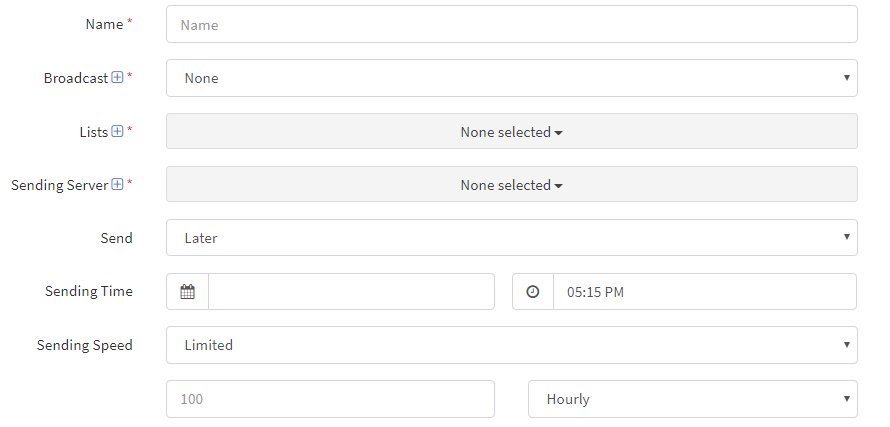Click the clock icon for sending time
This screenshot has width=890, height=427.
(x=532, y=292)
